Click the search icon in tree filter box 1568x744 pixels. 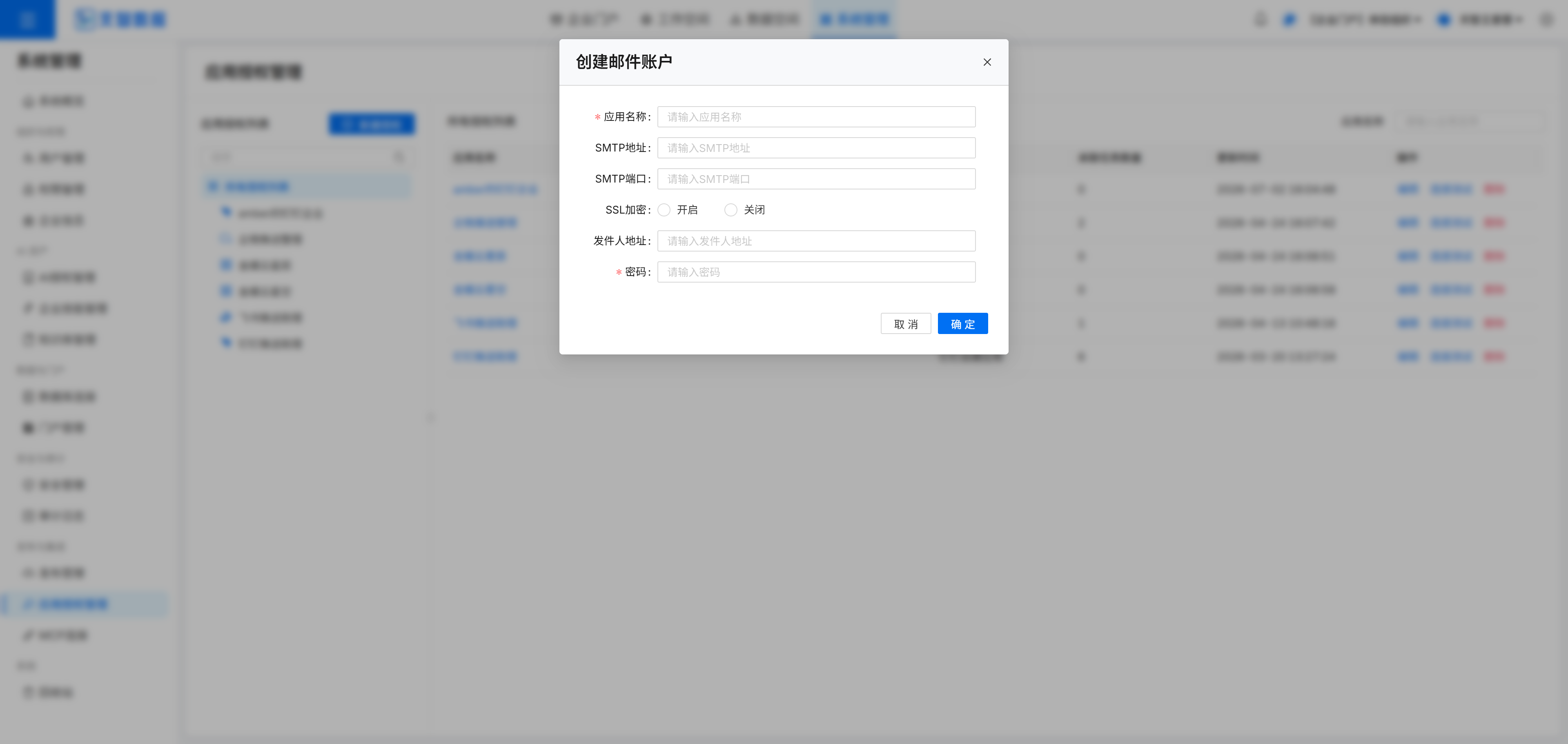click(399, 158)
